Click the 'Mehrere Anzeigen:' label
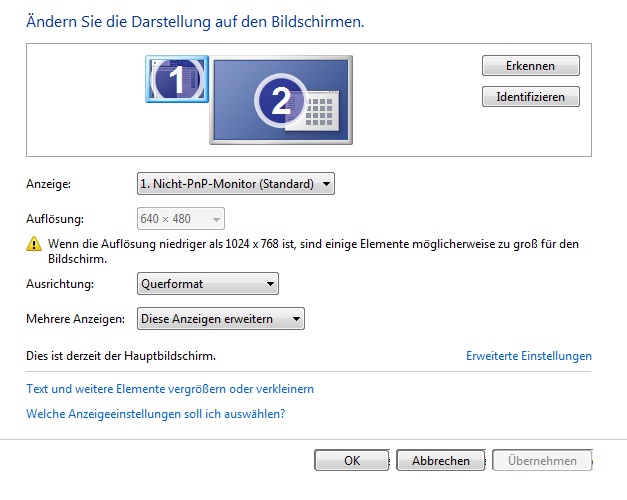Image resolution: width=627 pixels, height=500 pixels. (76, 319)
